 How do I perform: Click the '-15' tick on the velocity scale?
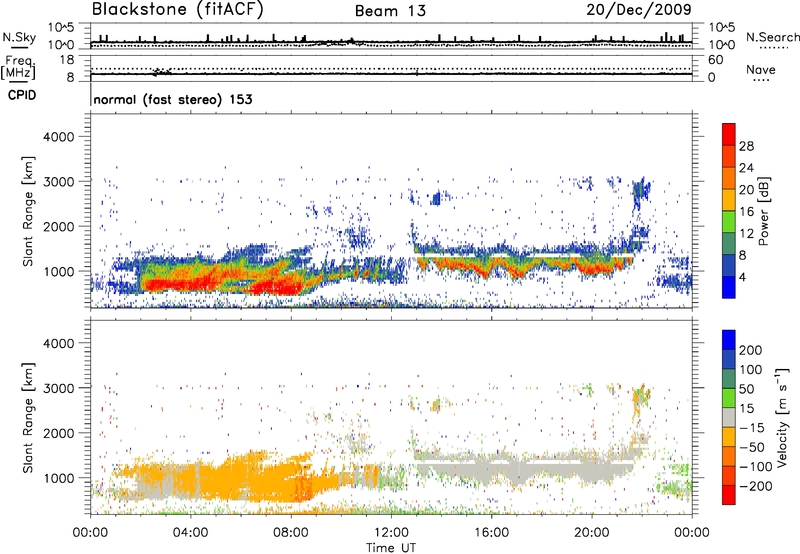tap(751, 427)
